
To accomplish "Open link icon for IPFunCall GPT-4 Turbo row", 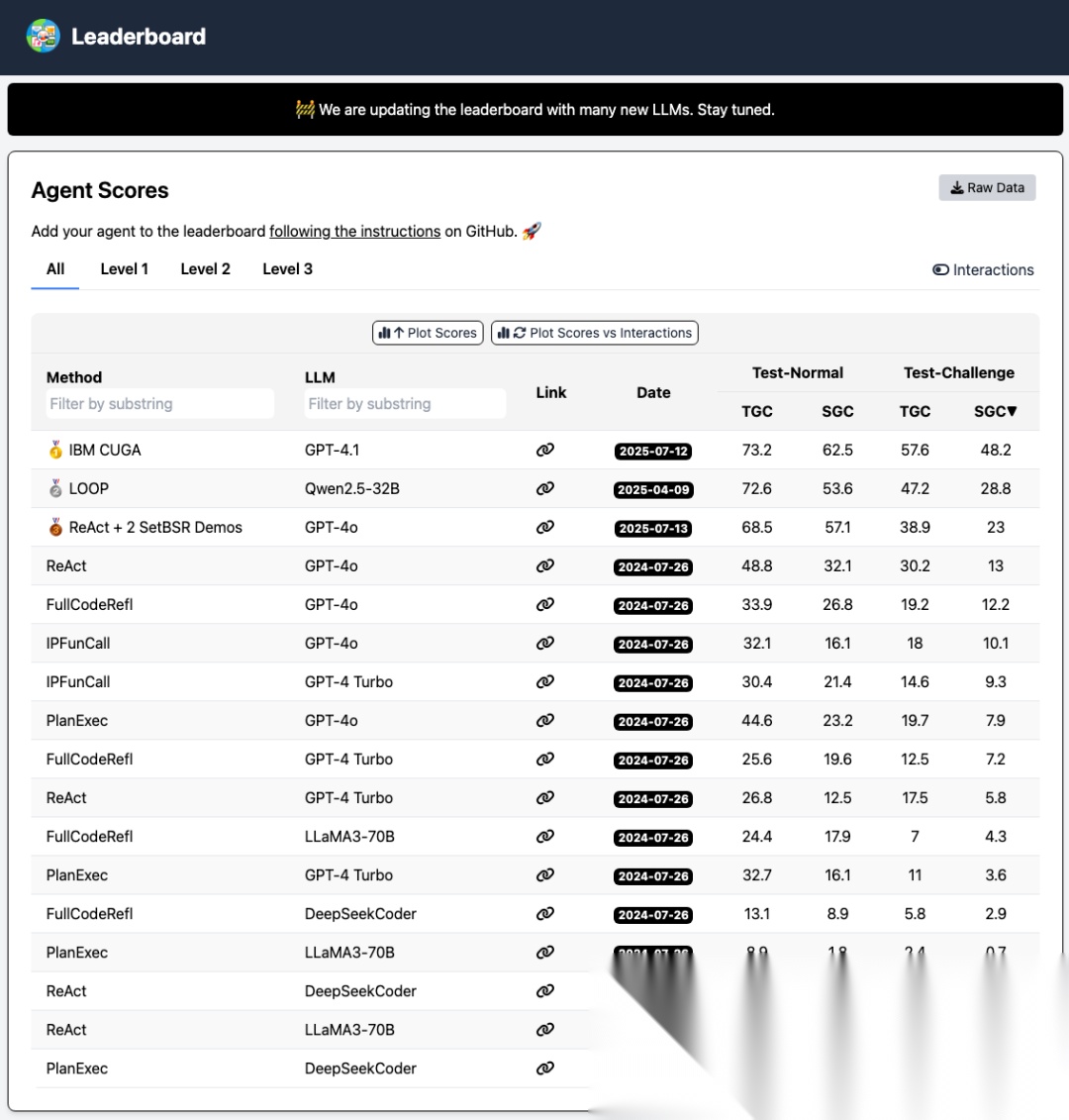I will click(x=544, y=681).
